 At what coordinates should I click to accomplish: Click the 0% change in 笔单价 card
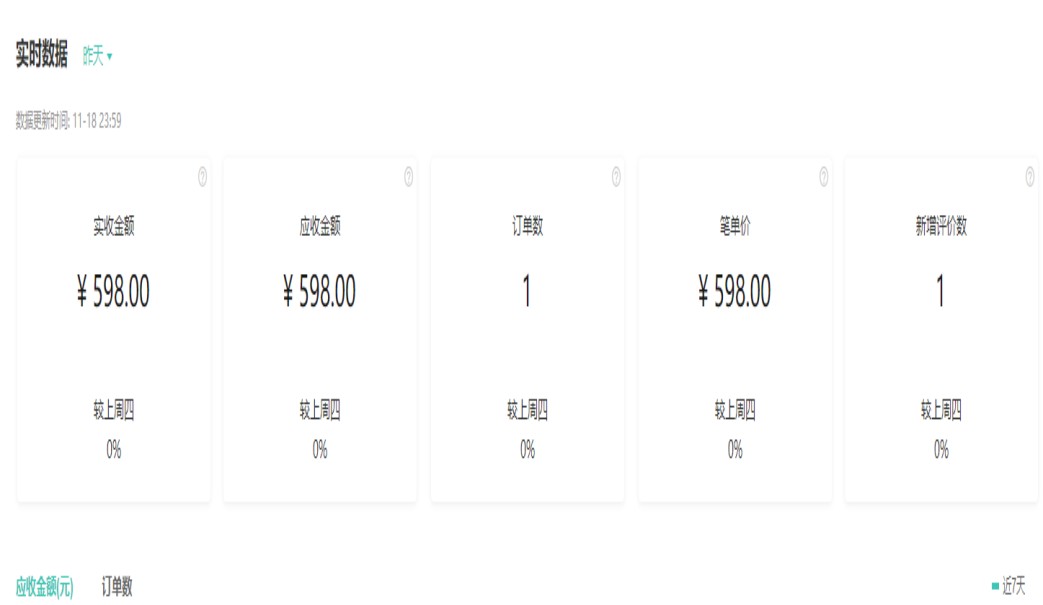[735, 450]
